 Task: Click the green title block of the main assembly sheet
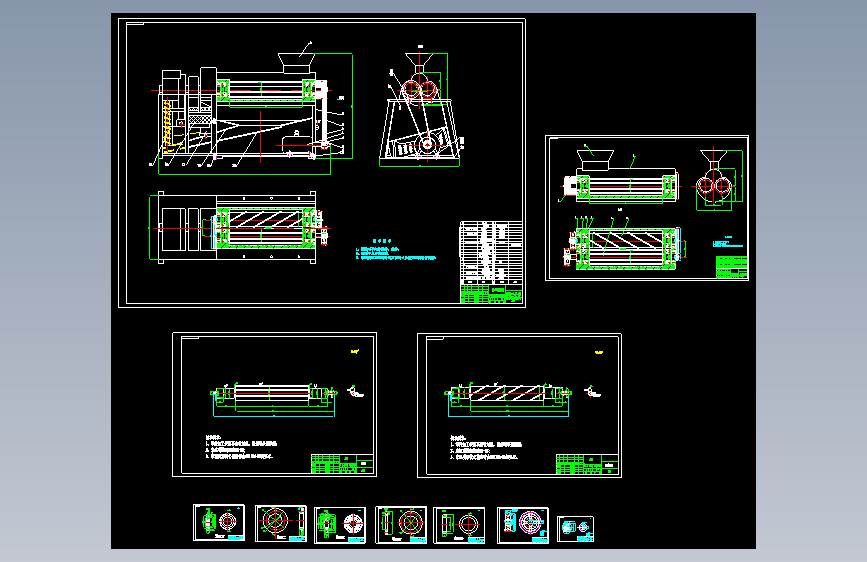point(491,294)
